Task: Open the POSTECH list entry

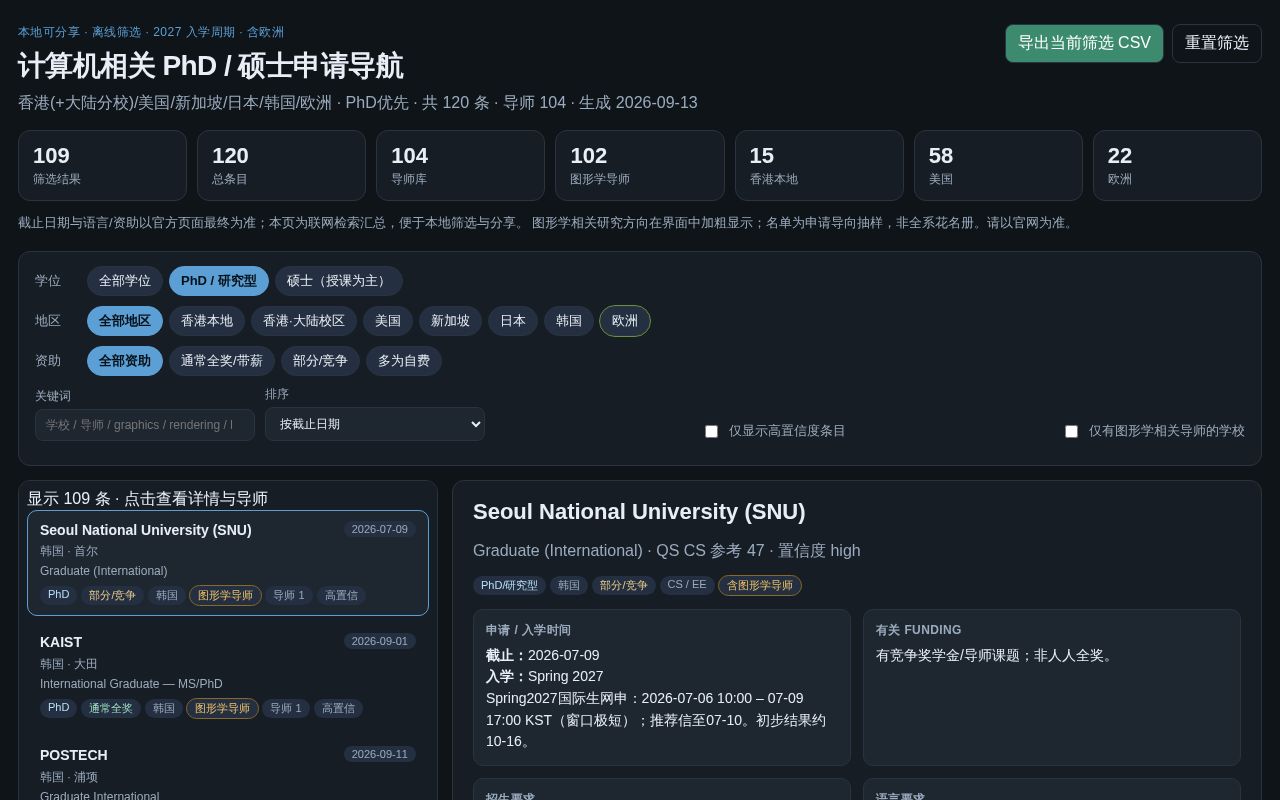Action: 228,770
